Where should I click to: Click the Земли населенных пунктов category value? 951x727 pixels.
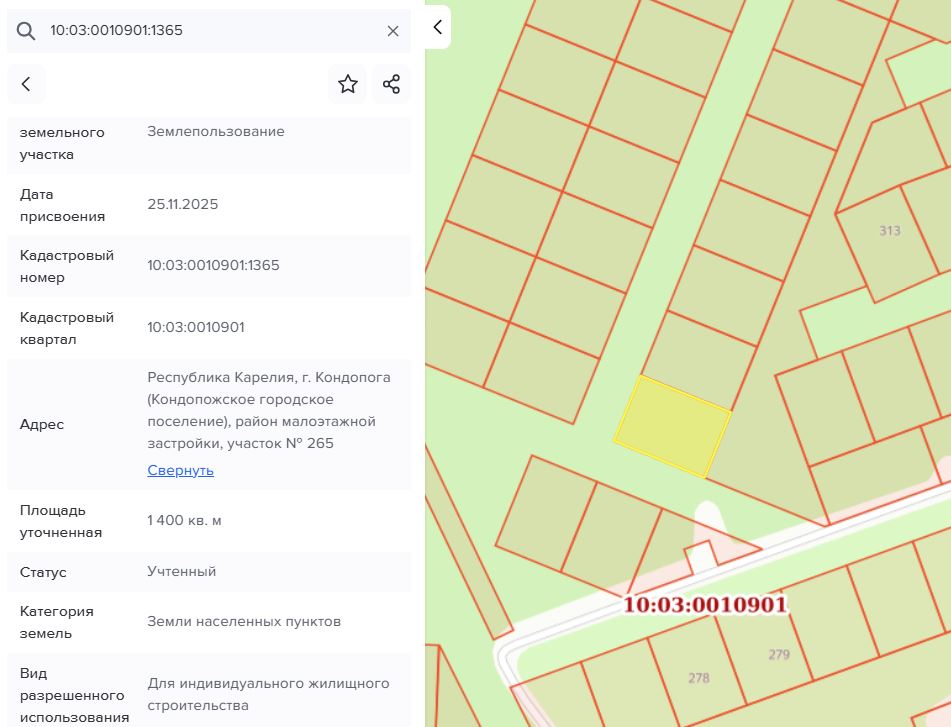244,621
